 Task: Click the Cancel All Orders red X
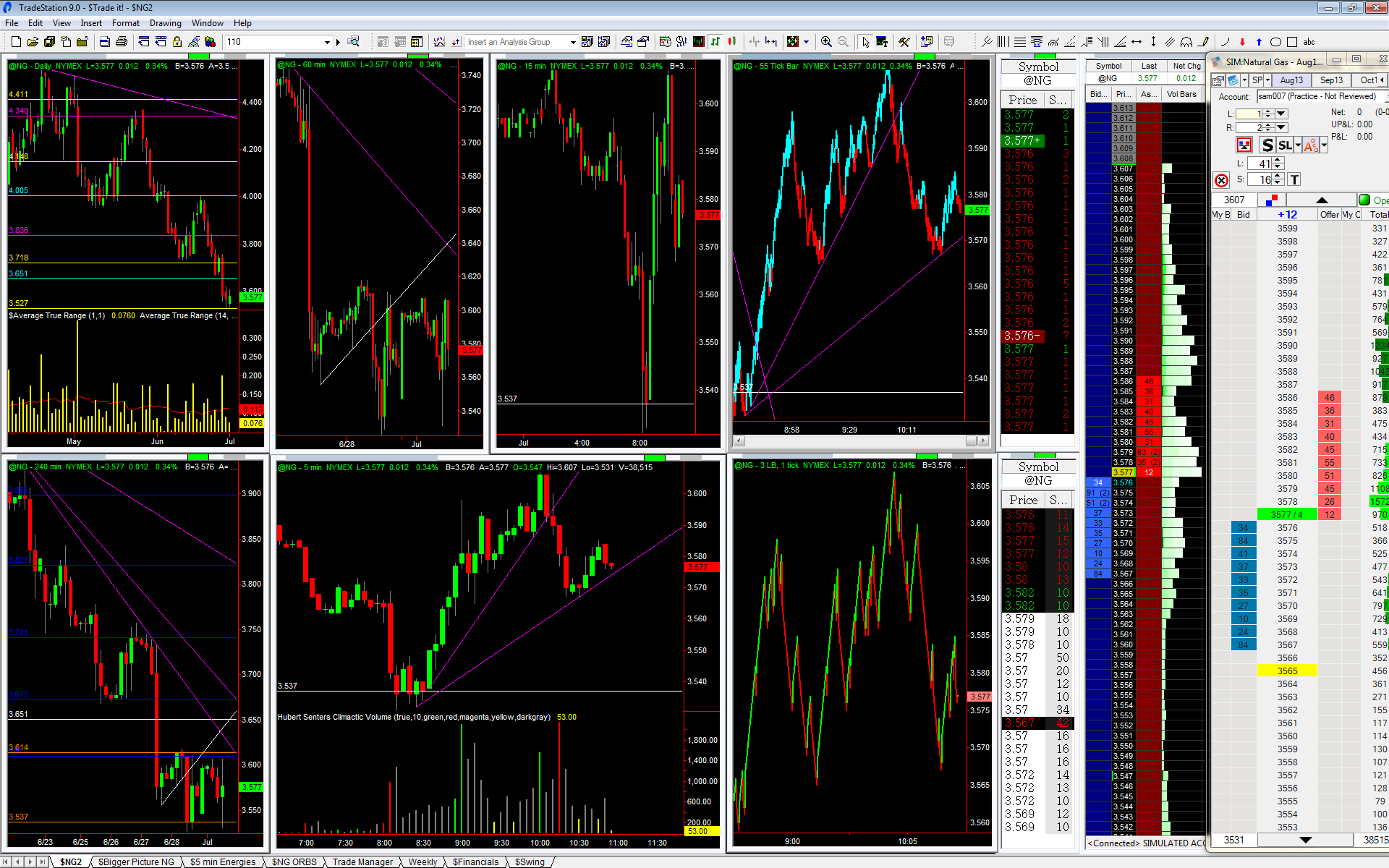point(1221,180)
